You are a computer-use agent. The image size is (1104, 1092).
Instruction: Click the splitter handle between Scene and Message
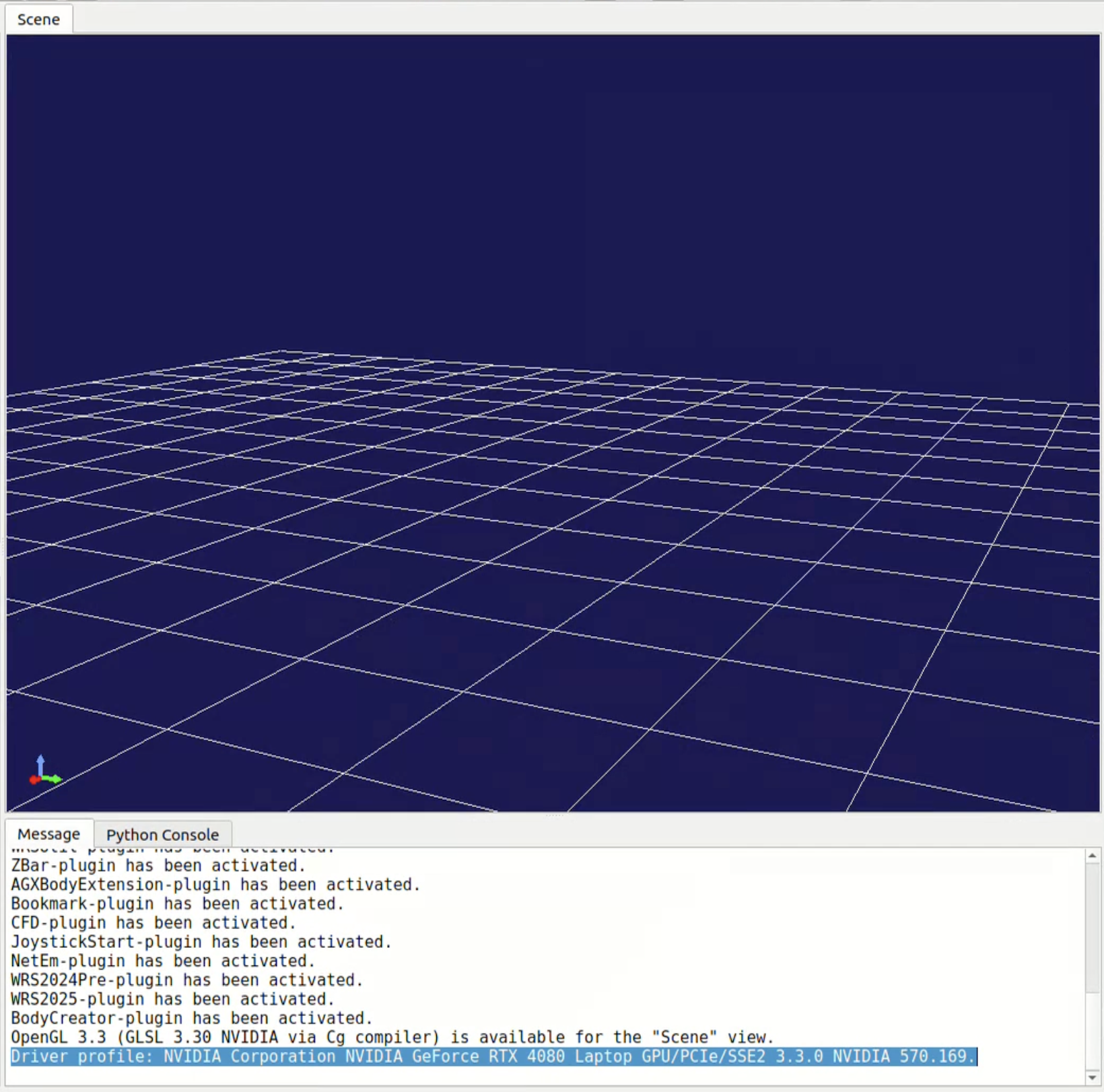pyautogui.click(x=553, y=815)
